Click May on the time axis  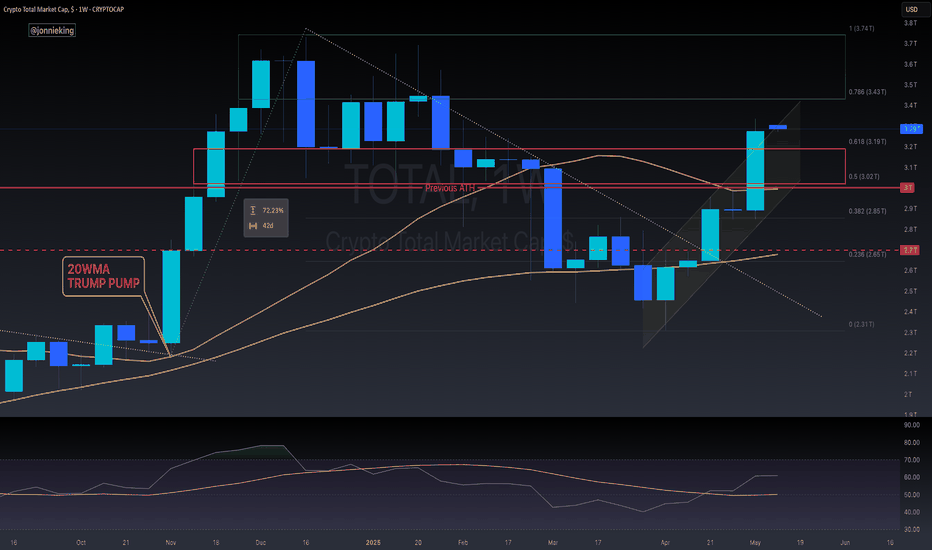pyautogui.click(x=755, y=543)
